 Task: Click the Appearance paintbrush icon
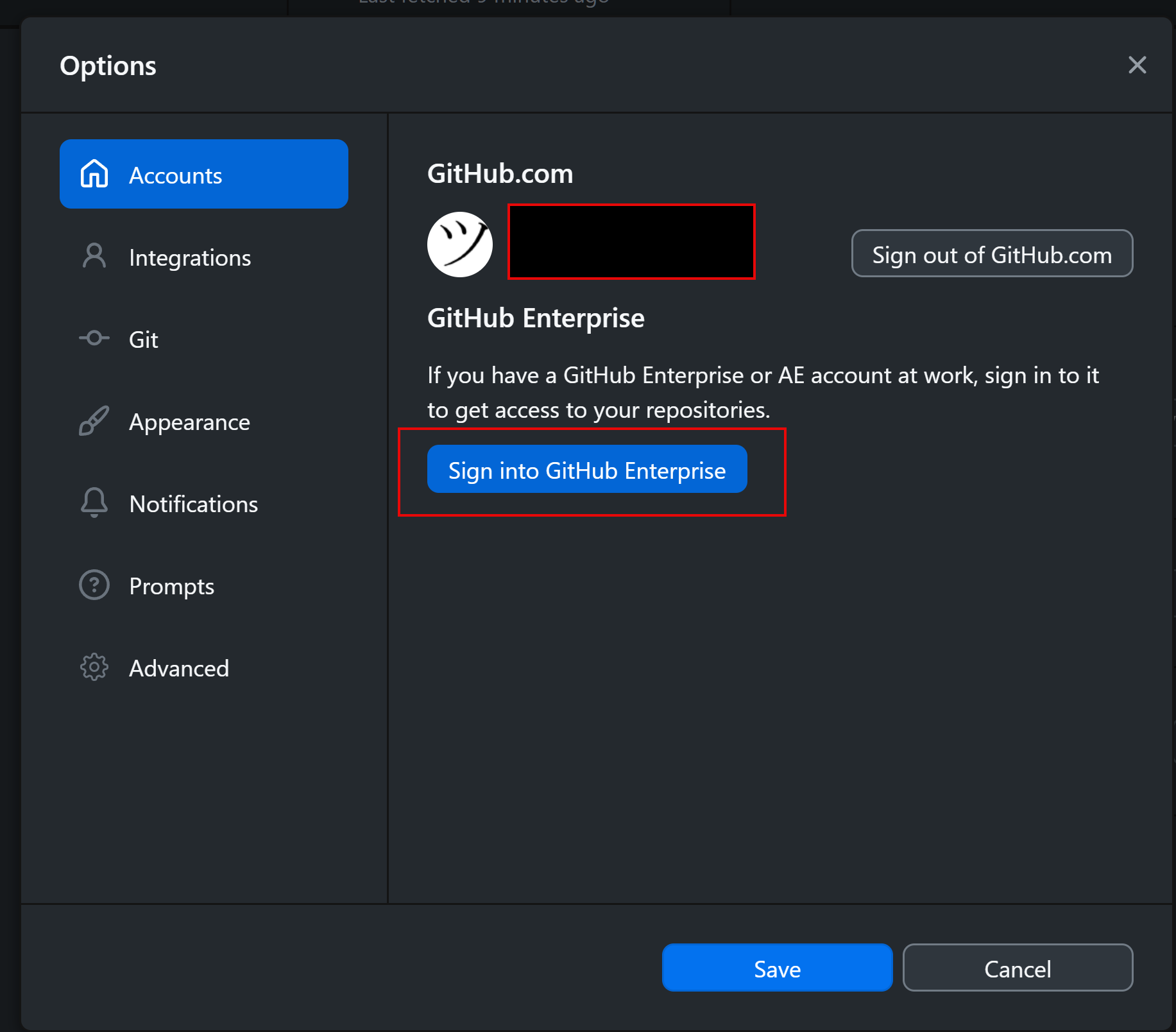(x=94, y=420)
